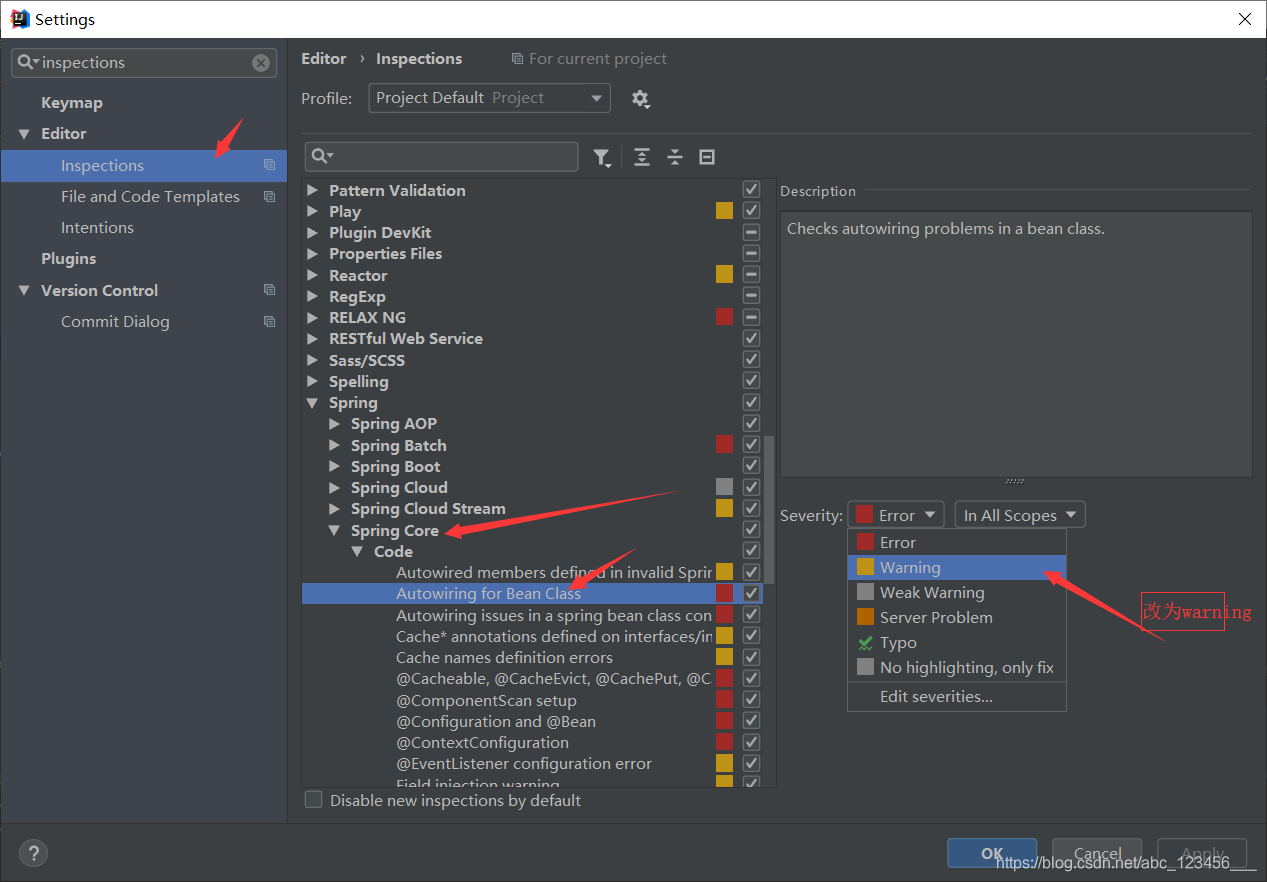Expand the Properties Files node

pos(312,254)
